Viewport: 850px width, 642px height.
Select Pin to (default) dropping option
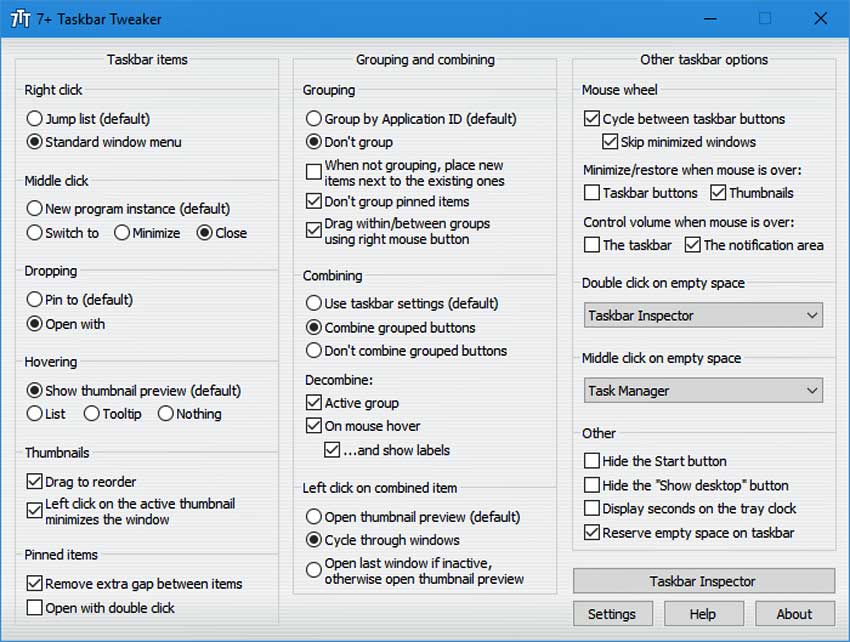[x=35, y=300]
